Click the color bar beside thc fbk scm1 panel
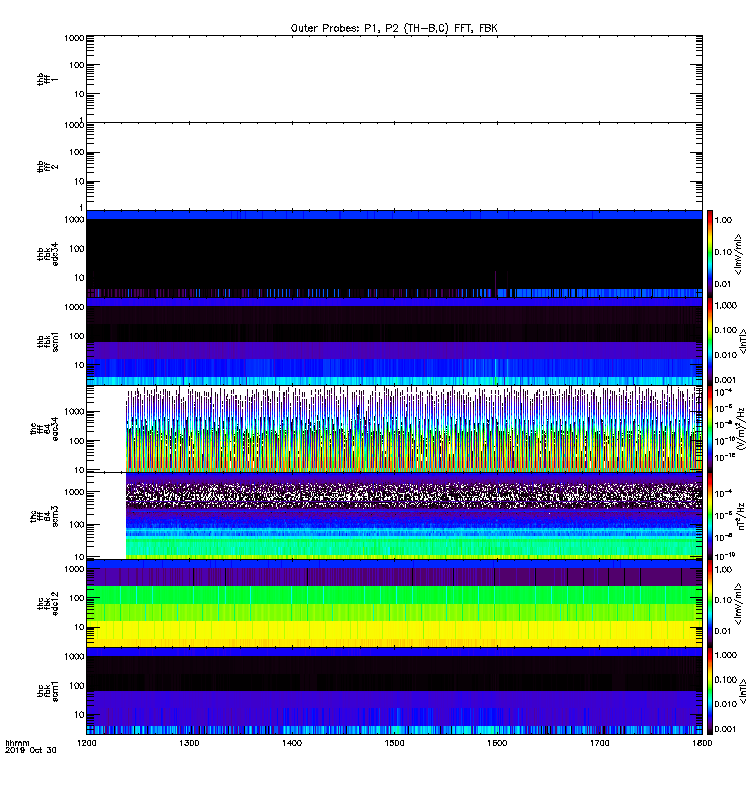750x800 pixels. pyautogui.click(x=710, y=691)
